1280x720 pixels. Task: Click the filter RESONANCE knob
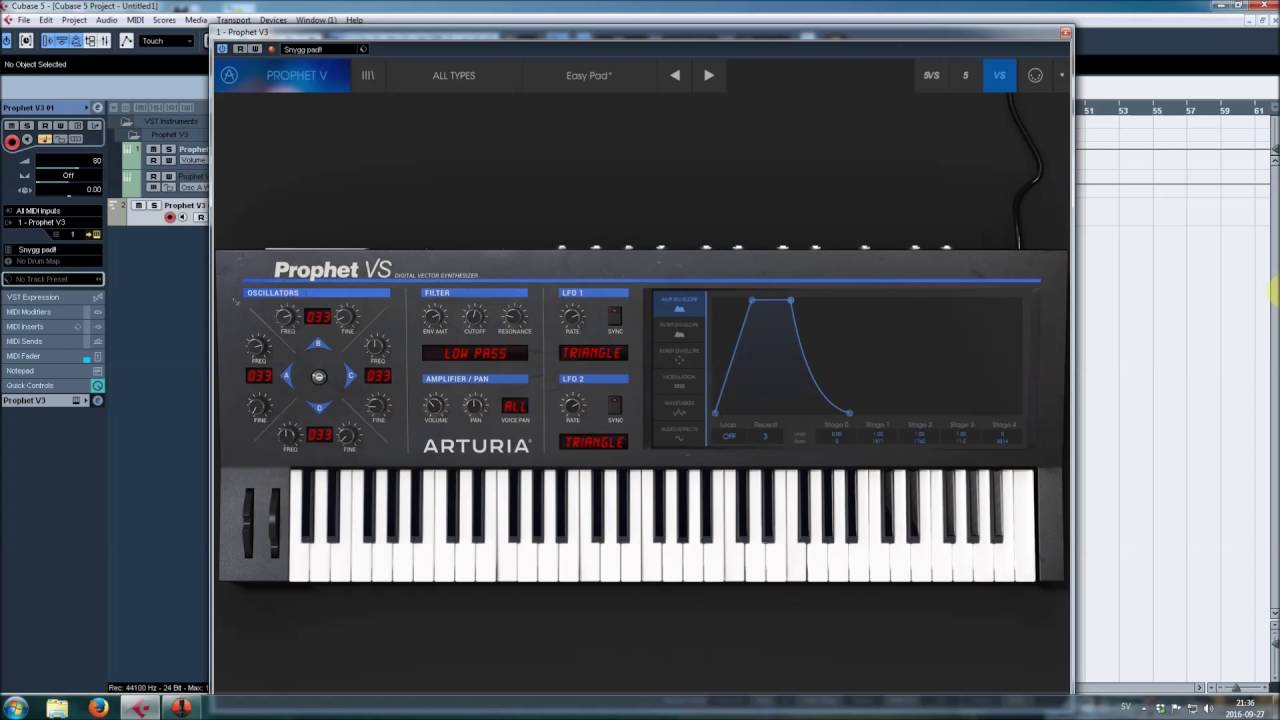[514, 316]
